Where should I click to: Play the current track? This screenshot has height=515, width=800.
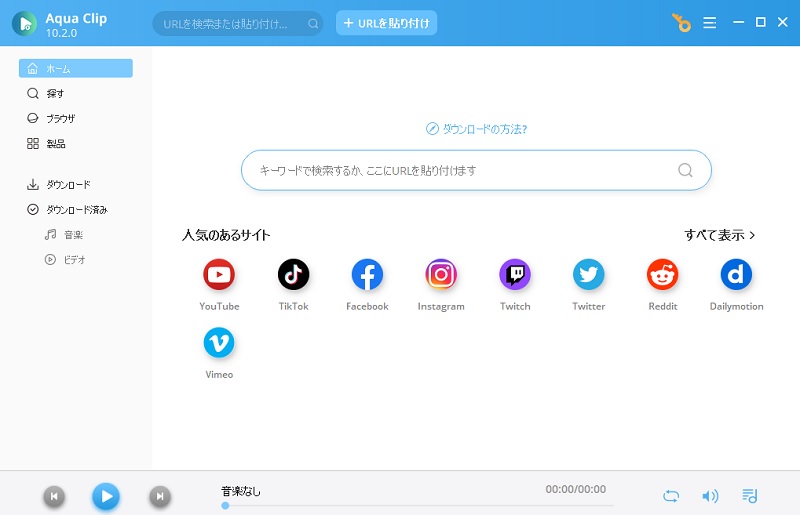pos(106,496)
